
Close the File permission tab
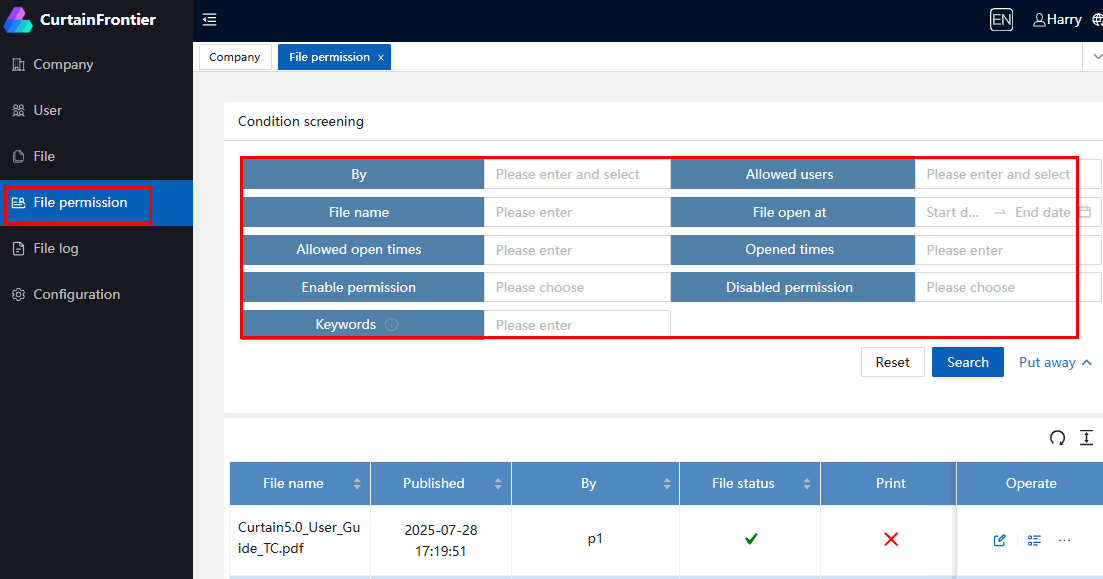(x=381, y=58)
